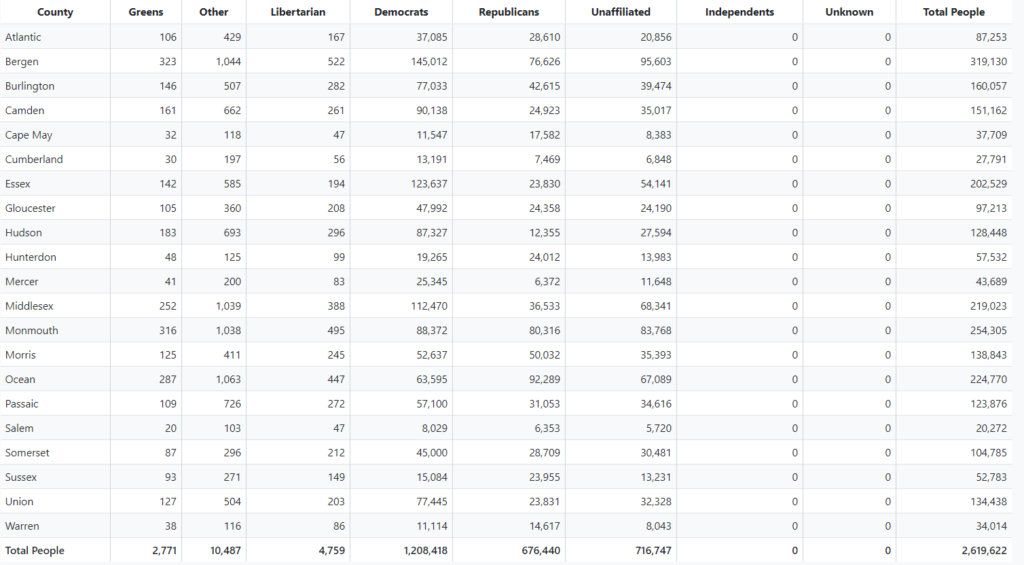The image size is (1024, 565).
Task: Click the Unknown column header
Action: pos(849,12)
